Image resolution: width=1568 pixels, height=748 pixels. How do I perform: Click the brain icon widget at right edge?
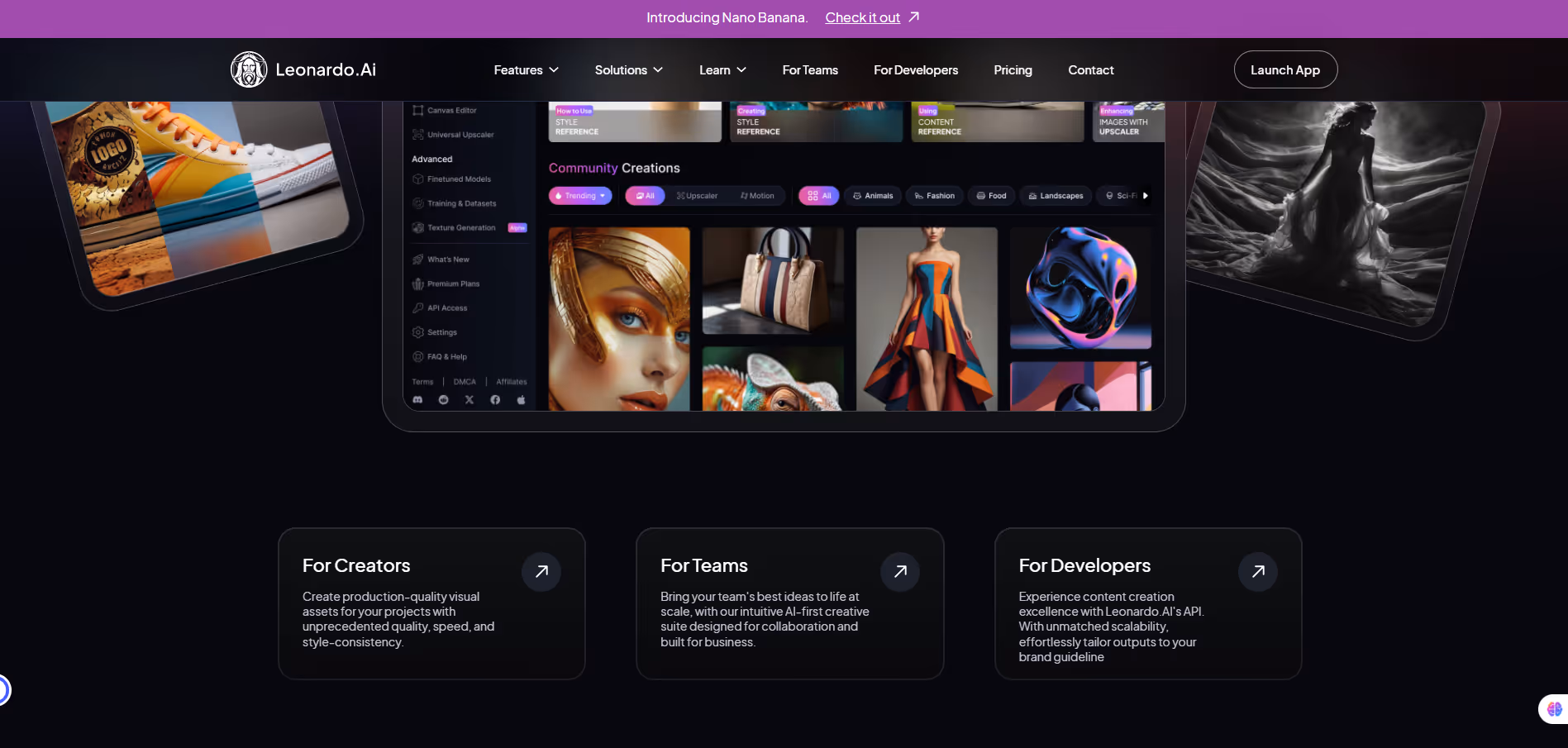1554,709
